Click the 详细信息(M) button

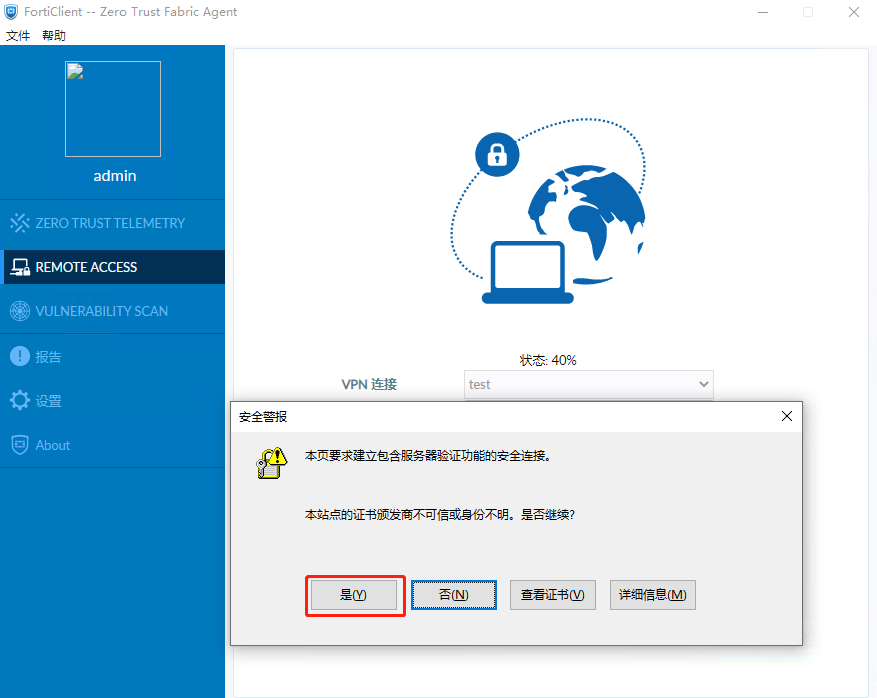[x=652, y=595]
